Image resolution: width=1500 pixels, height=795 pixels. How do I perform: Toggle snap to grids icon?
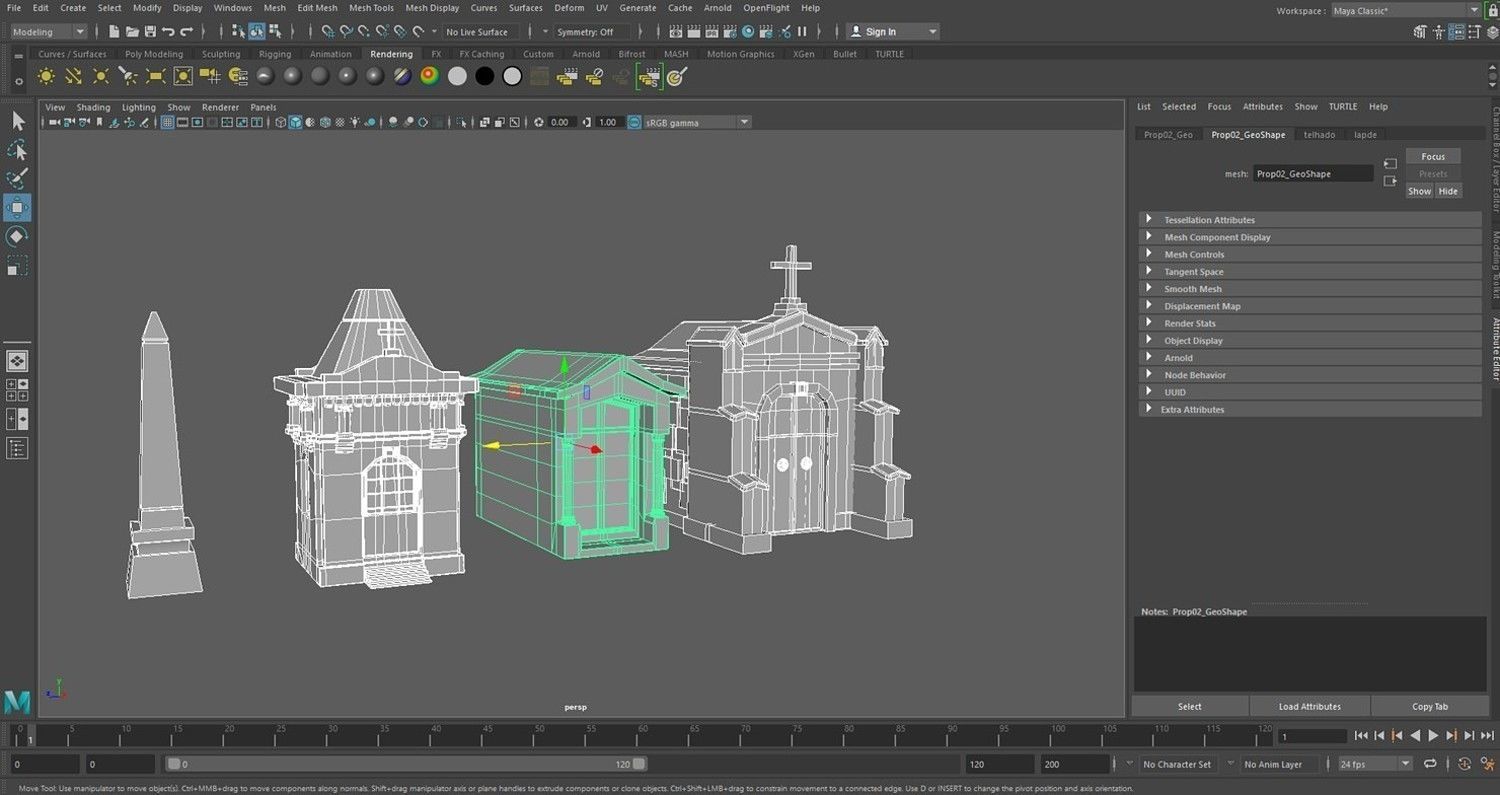tap(327, 32)
